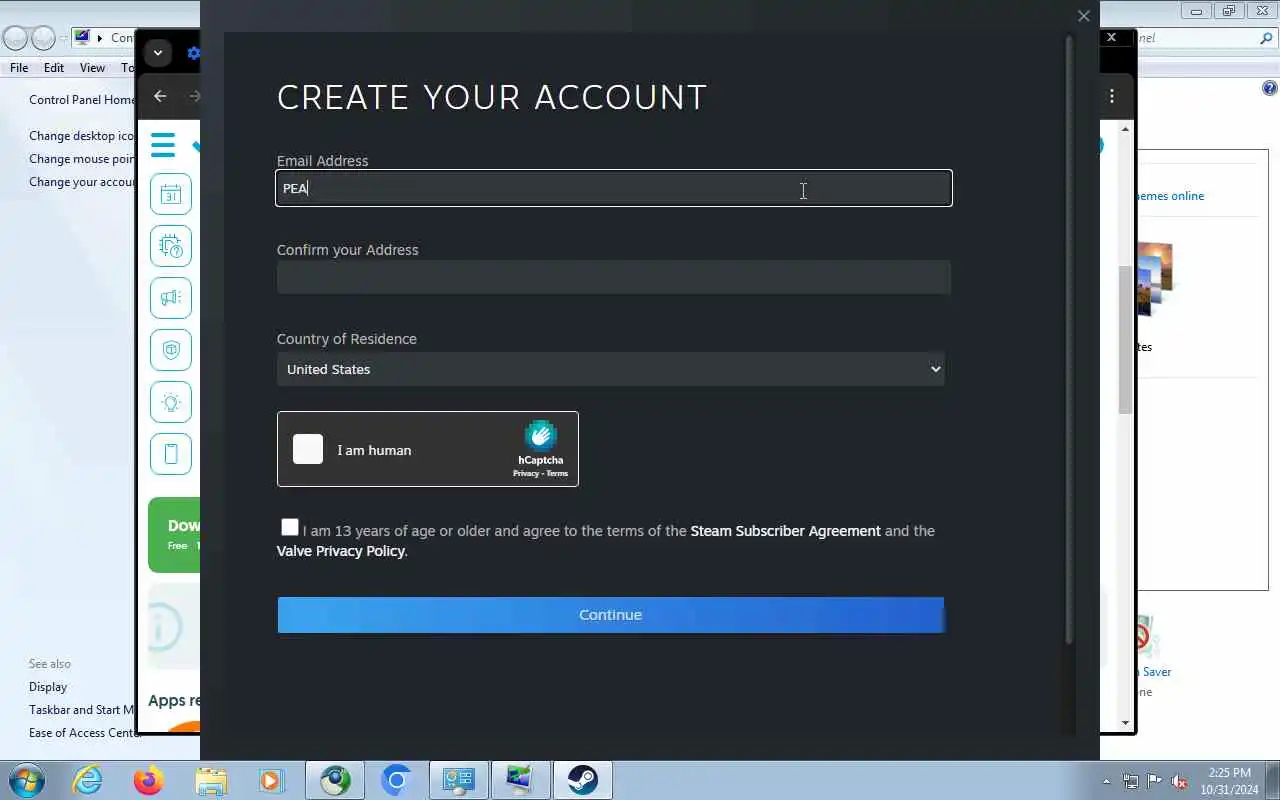Click the Confirm your Address field
Image resolution: width=1280 pixels, height=800 pixels.
point(614,277)
